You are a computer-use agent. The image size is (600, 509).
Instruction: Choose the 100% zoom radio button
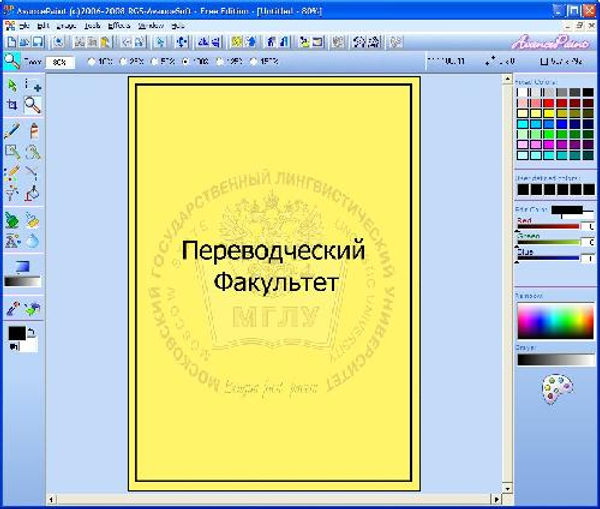pos(186,62)
